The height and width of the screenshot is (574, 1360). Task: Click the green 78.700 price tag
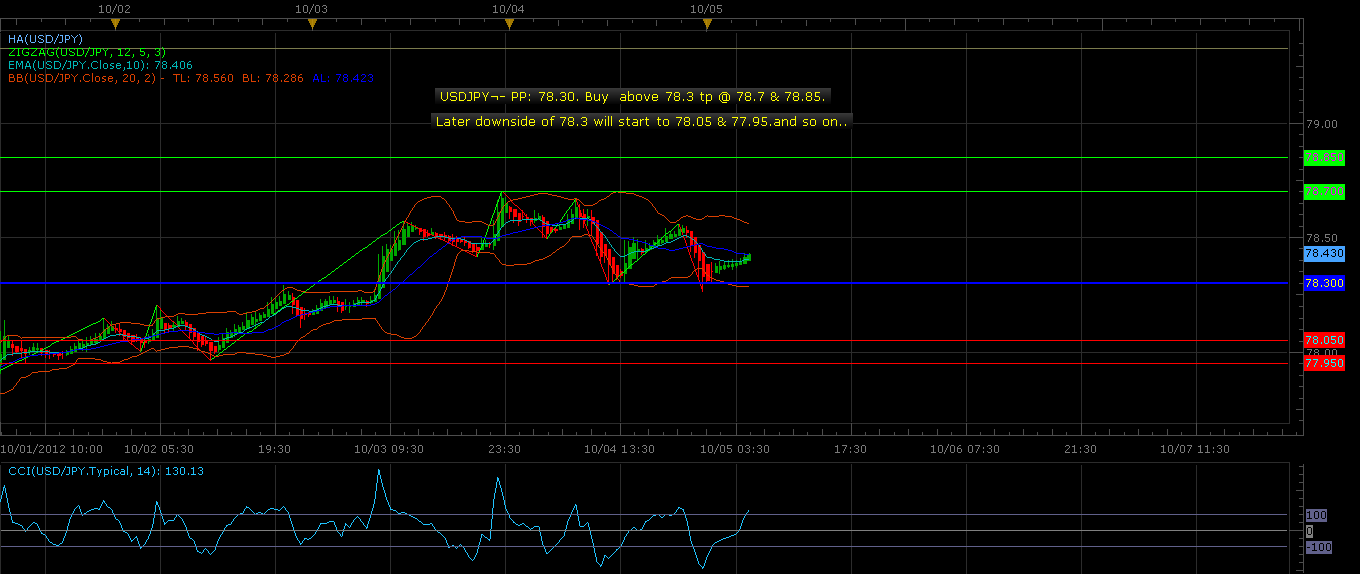coord(1324,191)
